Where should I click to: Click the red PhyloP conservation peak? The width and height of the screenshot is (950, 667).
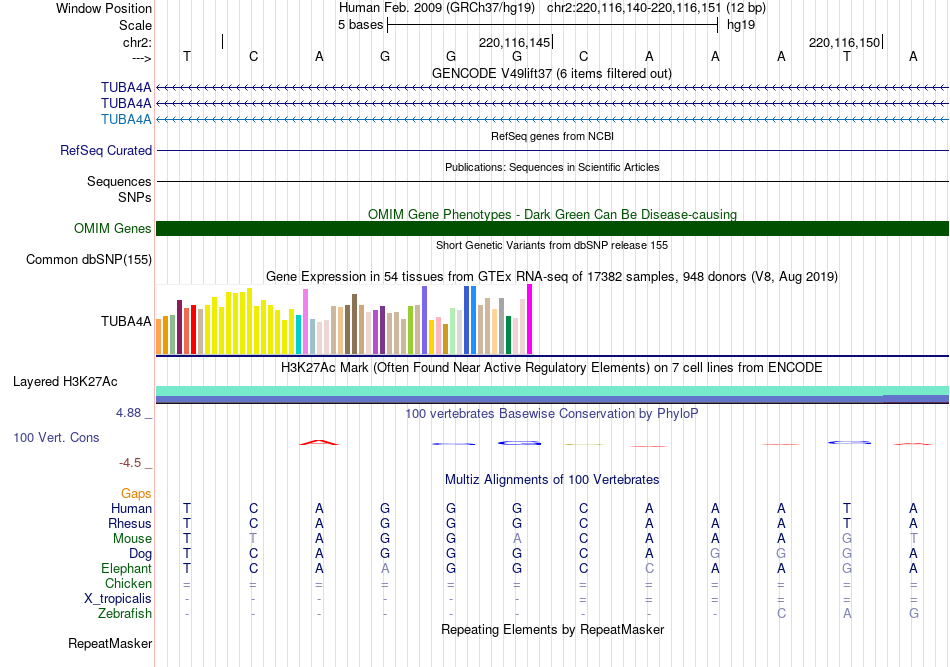(x=319, y=442)
